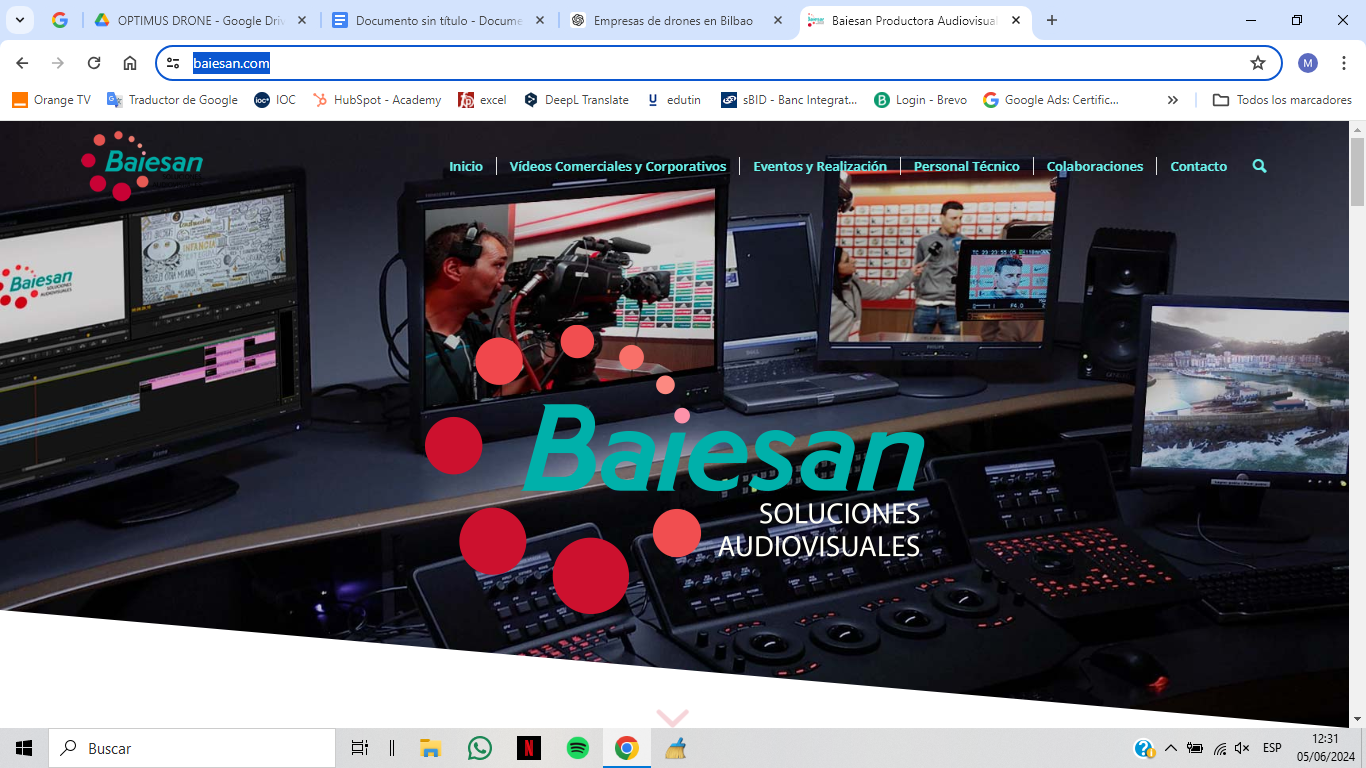Close the Documento sin título tab
The width and height of the screenshot is (1366, 768).
[540, 20]
